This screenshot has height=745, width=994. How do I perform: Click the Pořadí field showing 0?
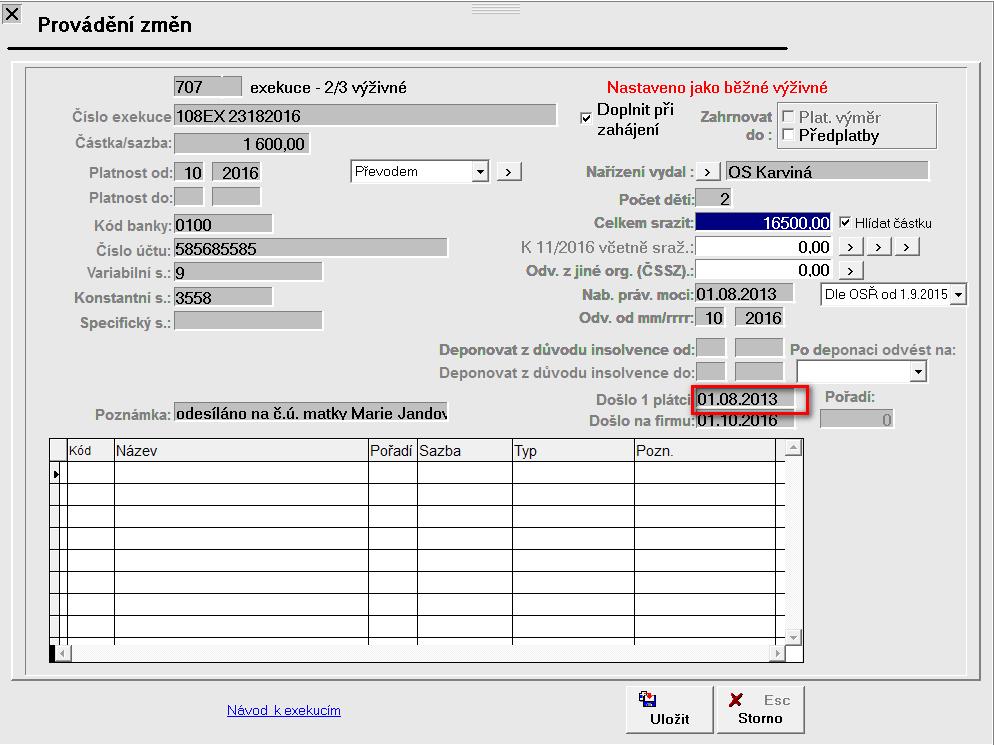click(856, 419)
